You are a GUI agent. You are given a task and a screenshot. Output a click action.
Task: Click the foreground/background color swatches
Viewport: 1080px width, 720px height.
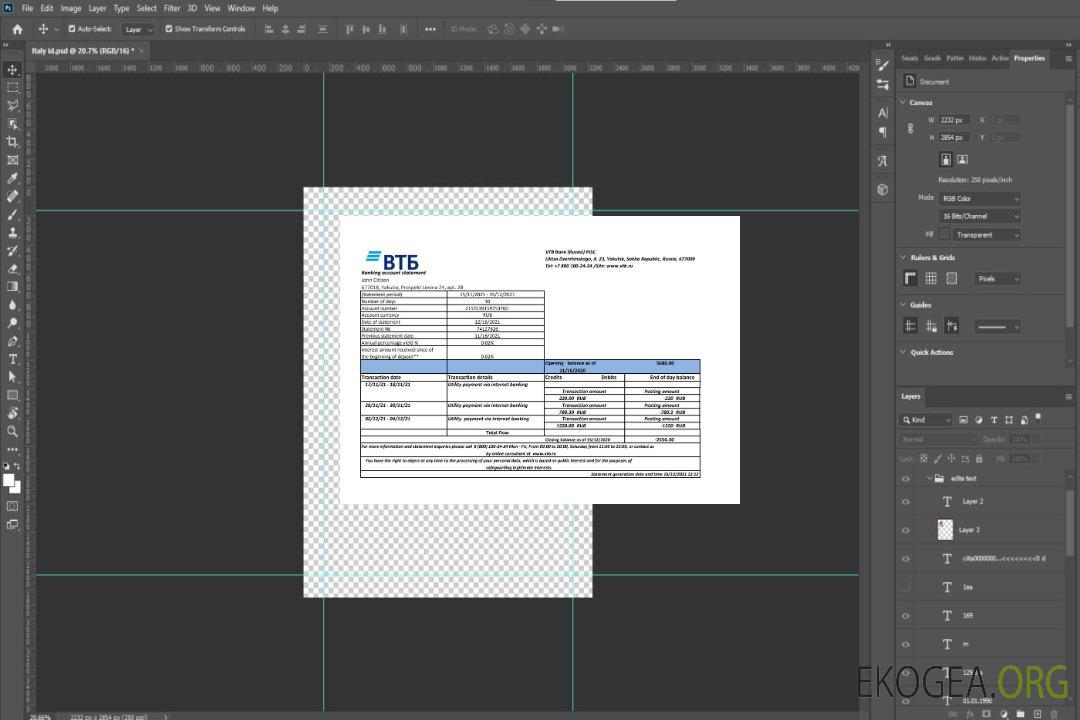[12, 484]
